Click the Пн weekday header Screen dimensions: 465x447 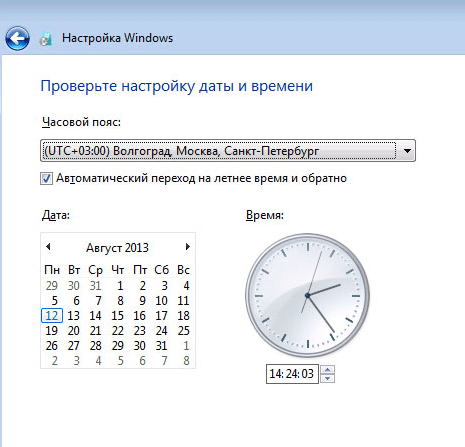[x=52, y=270]
